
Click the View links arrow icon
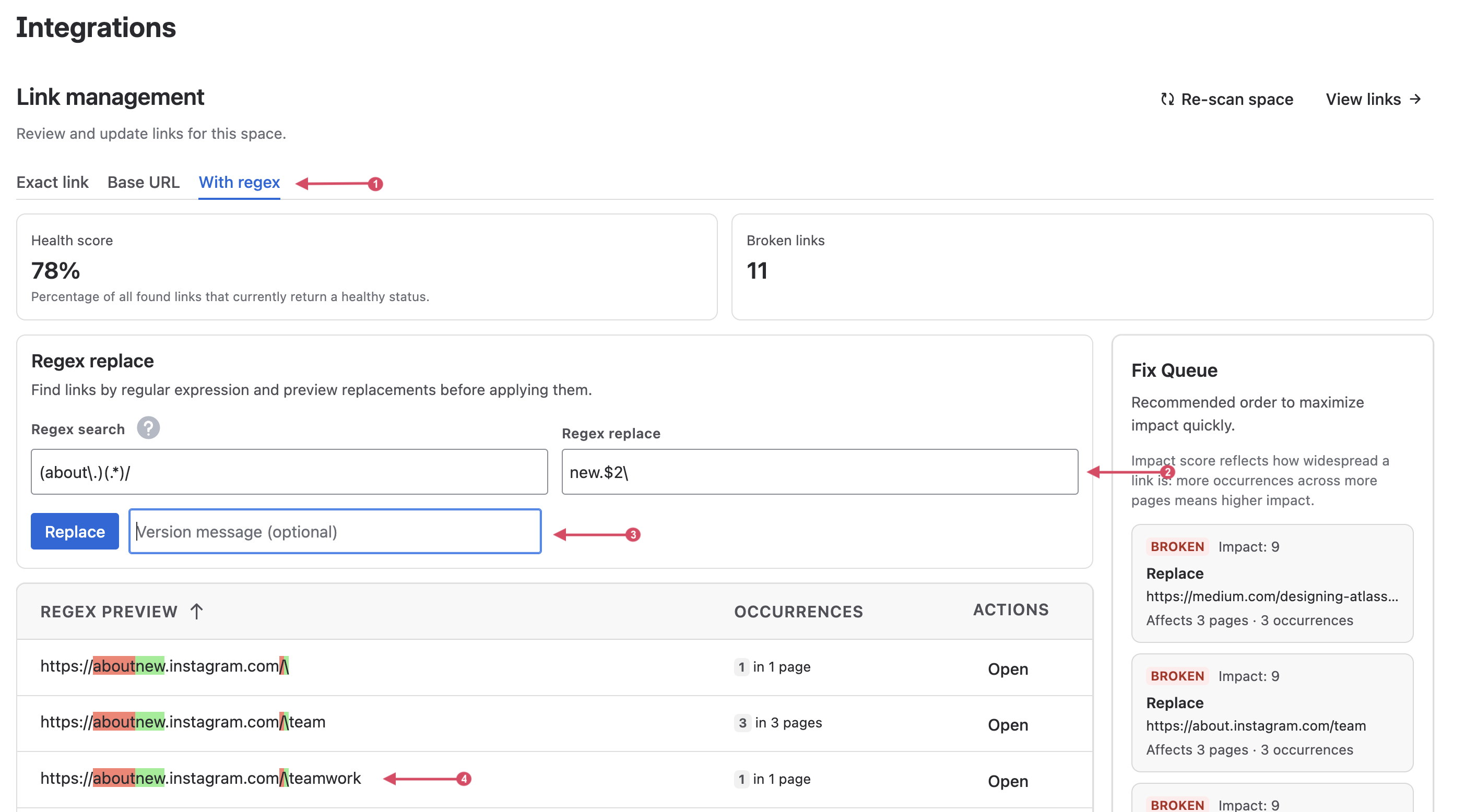[x=1416, y=100]
